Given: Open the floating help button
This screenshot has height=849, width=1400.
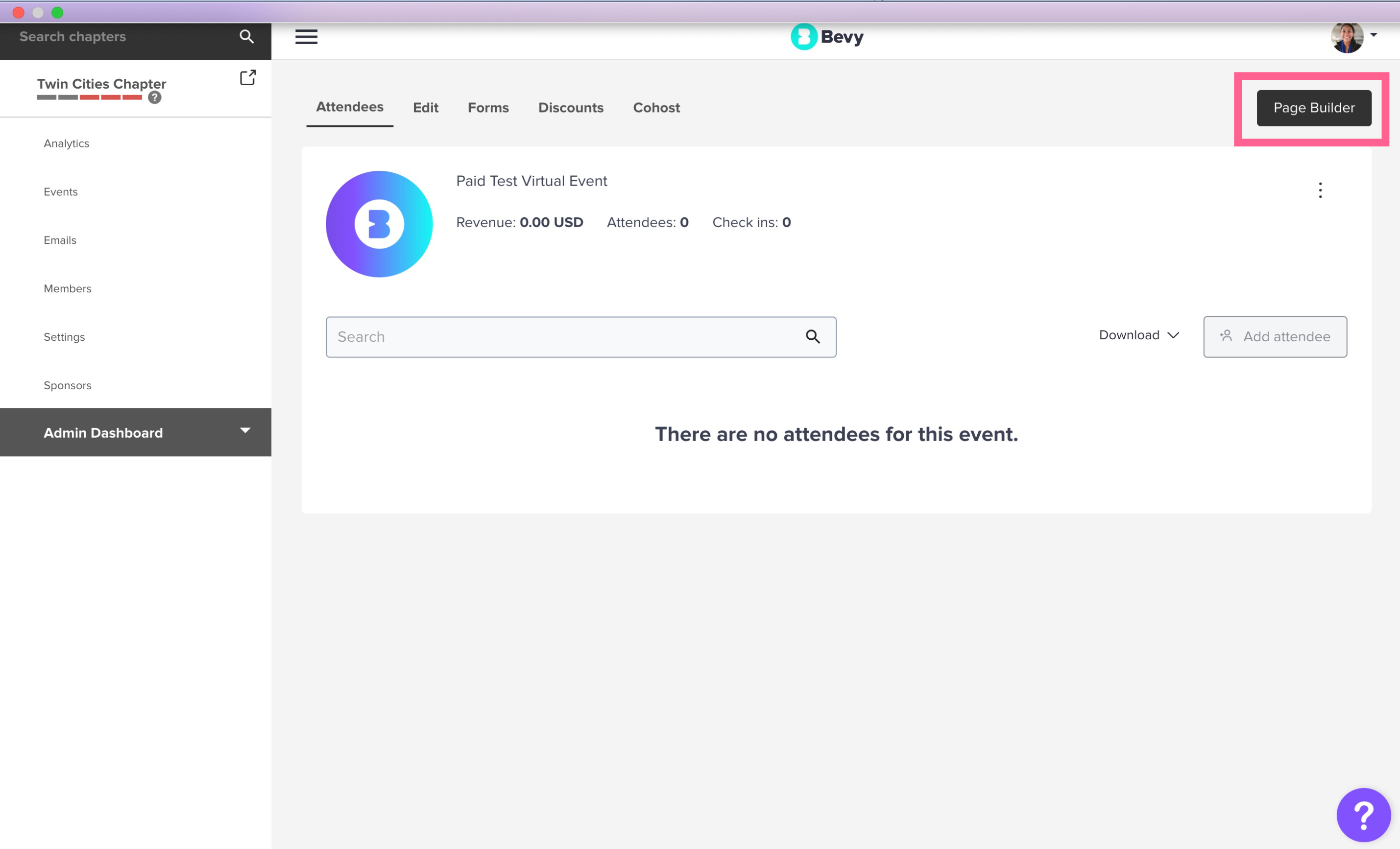Looking at the screenshot, I should tap(1363, 814).
